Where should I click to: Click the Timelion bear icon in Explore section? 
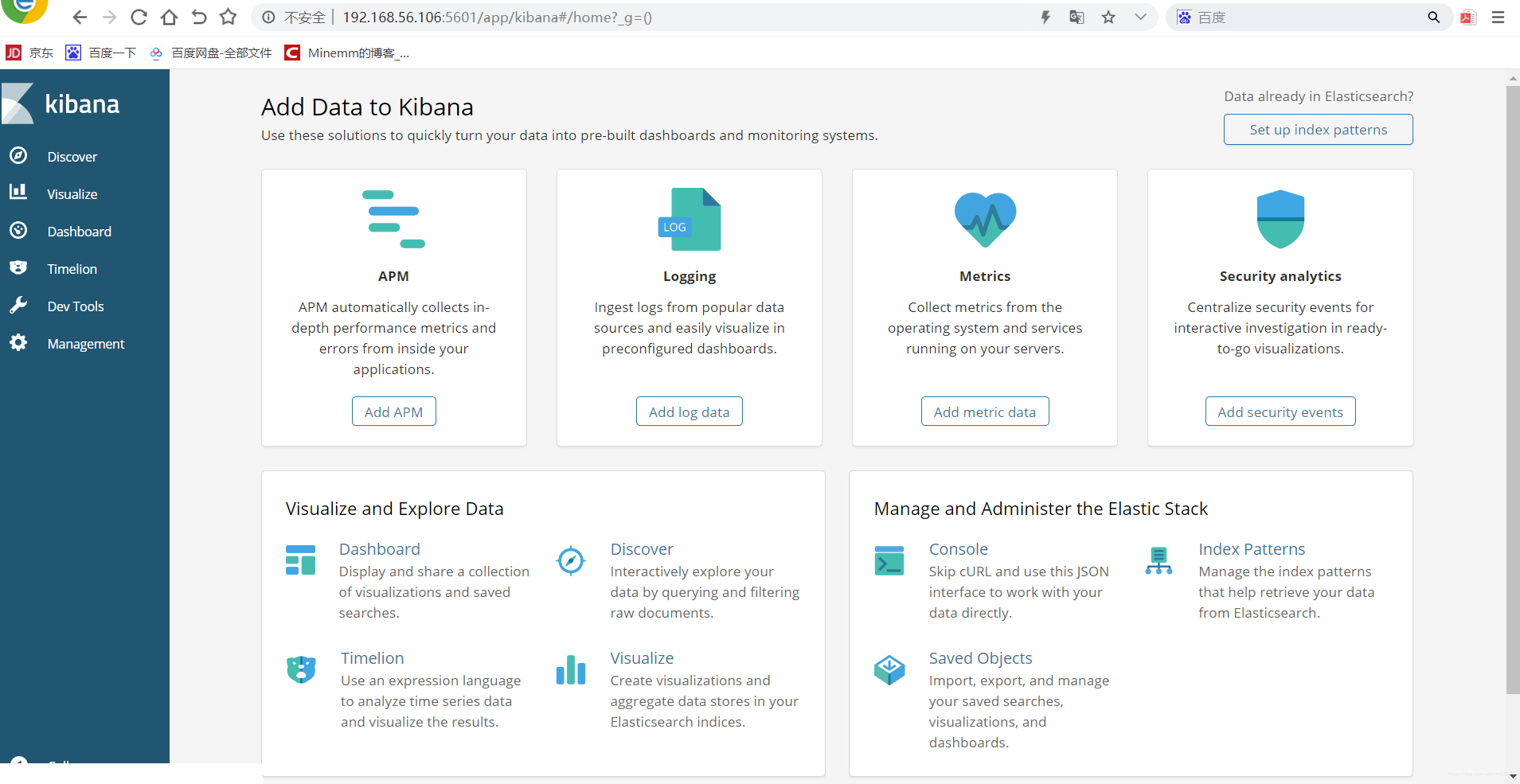(x=301, y=669)
